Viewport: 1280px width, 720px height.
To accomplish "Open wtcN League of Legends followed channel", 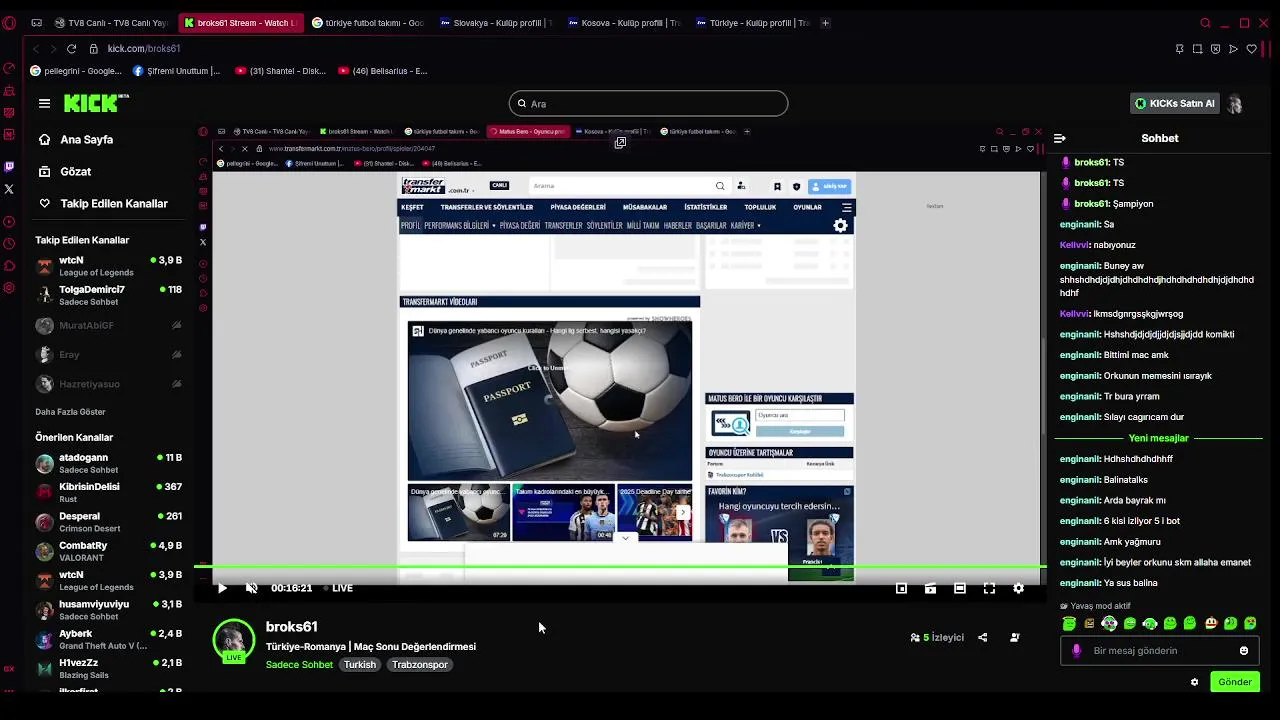I will (x=108, y=266).
